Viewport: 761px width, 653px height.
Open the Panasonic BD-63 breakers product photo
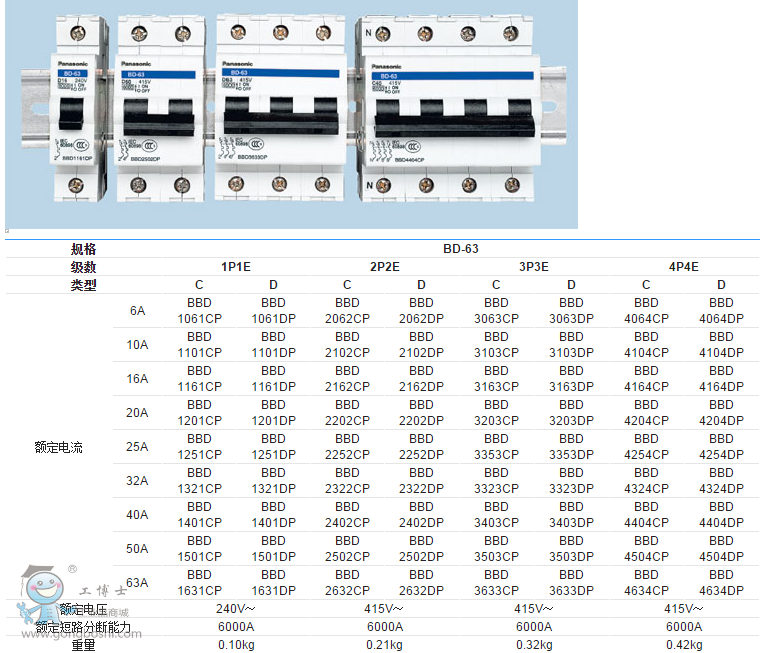coord(291,114)
